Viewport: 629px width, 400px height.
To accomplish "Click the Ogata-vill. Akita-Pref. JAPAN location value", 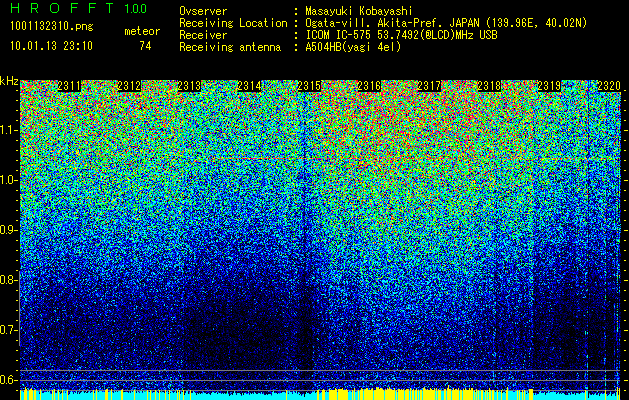I will coord(446,23).
